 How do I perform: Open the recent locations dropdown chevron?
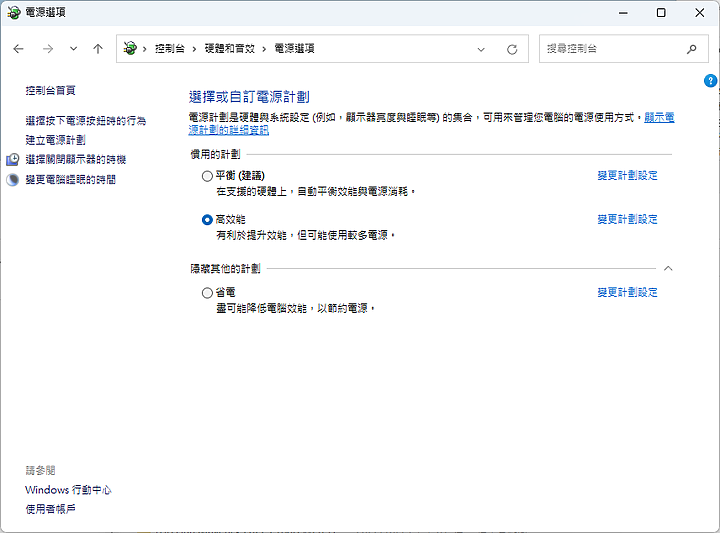pos(73,49)
